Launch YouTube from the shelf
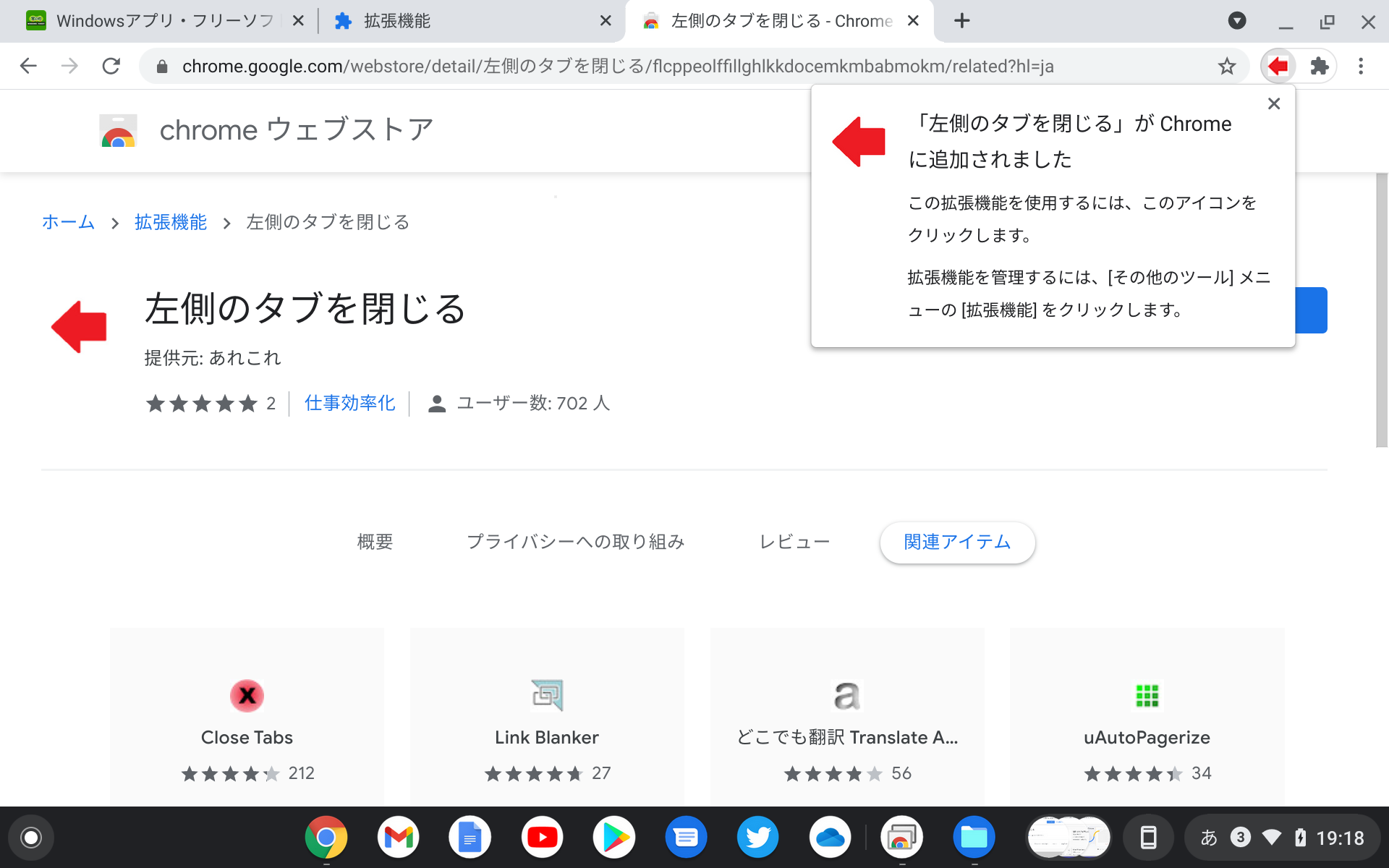The width and height of the screenshot is (1389, 868). pyautogui.click(x=542, y=837)
